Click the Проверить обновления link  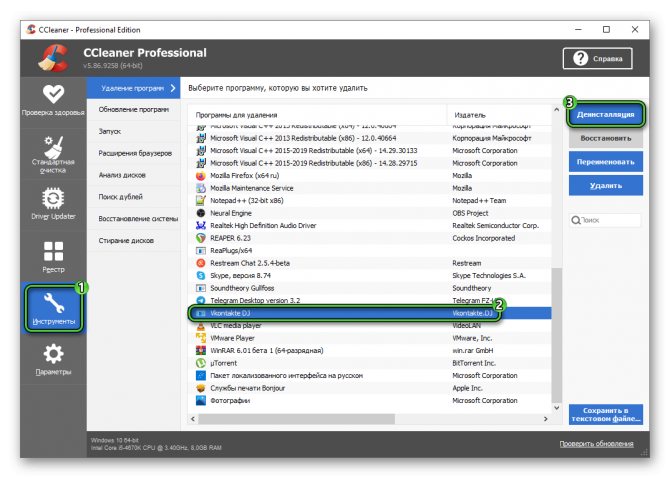pos(596,444)
